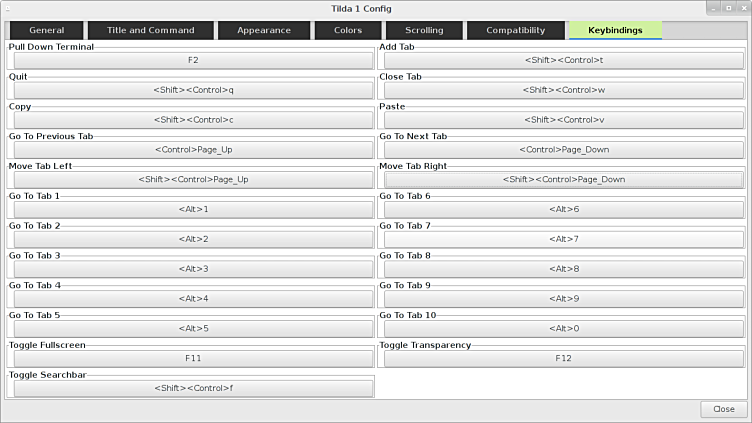This screenshot has height=423, width=752.
Task: Open the Title and Command tab
Action: [151, 30]
